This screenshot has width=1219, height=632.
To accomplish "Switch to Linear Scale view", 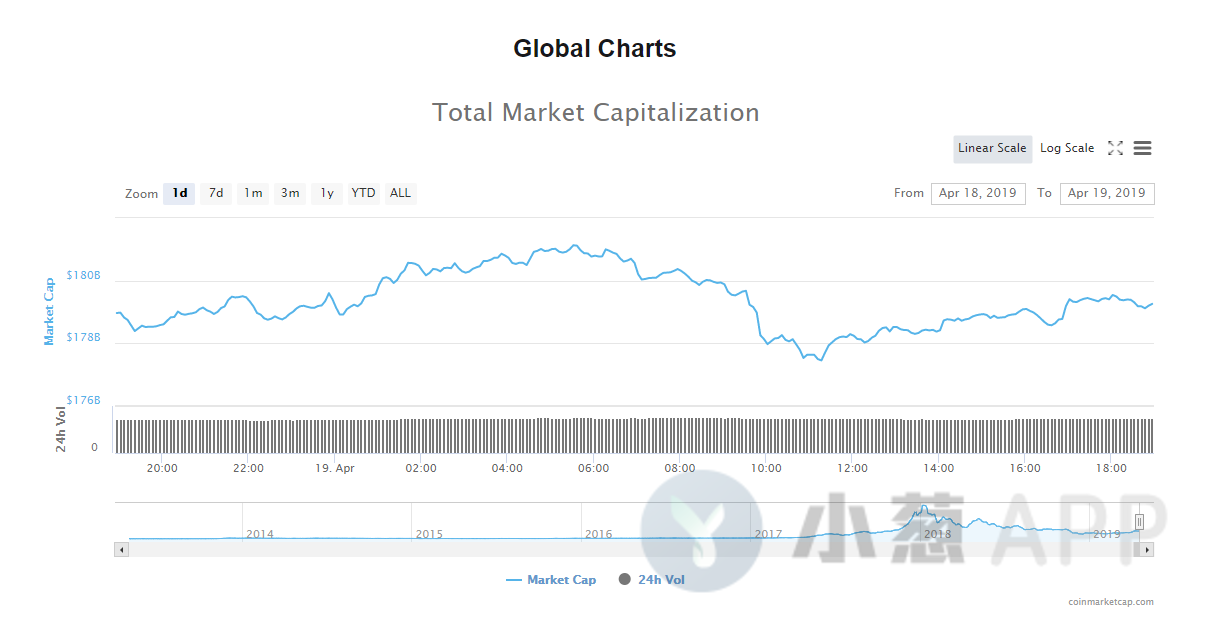I will pyautogui.click(x=992, y=148).
